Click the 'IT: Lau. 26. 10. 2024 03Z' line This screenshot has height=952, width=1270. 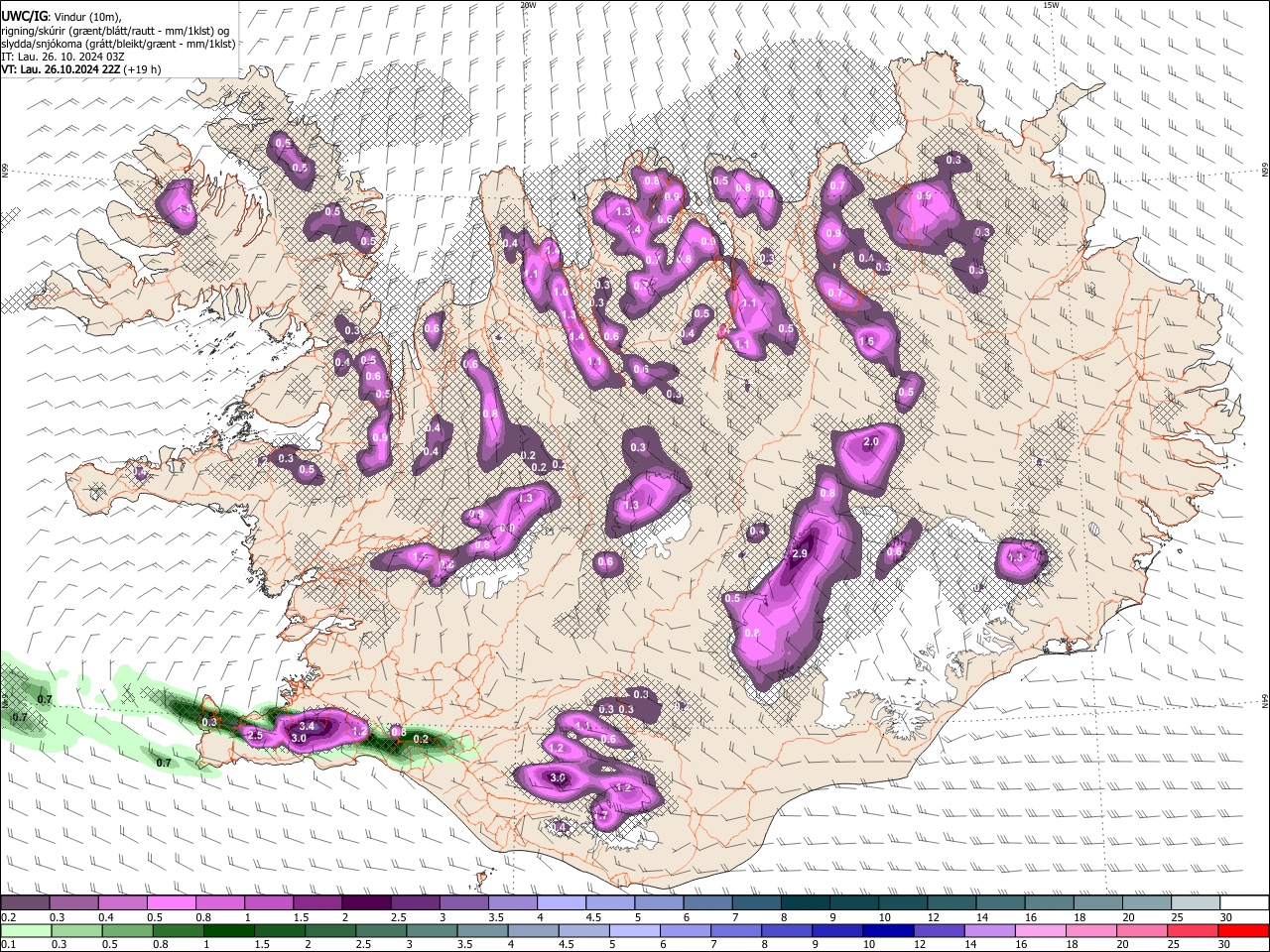click(63, 57)
